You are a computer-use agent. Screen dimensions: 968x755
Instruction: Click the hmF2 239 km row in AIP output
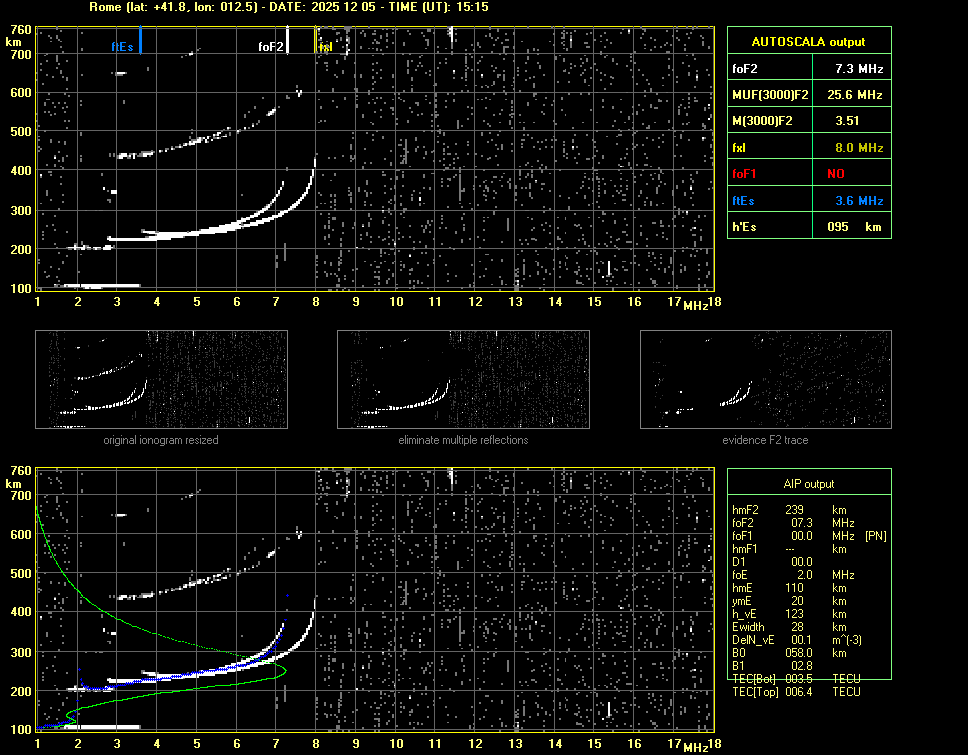tap(796, 510)
